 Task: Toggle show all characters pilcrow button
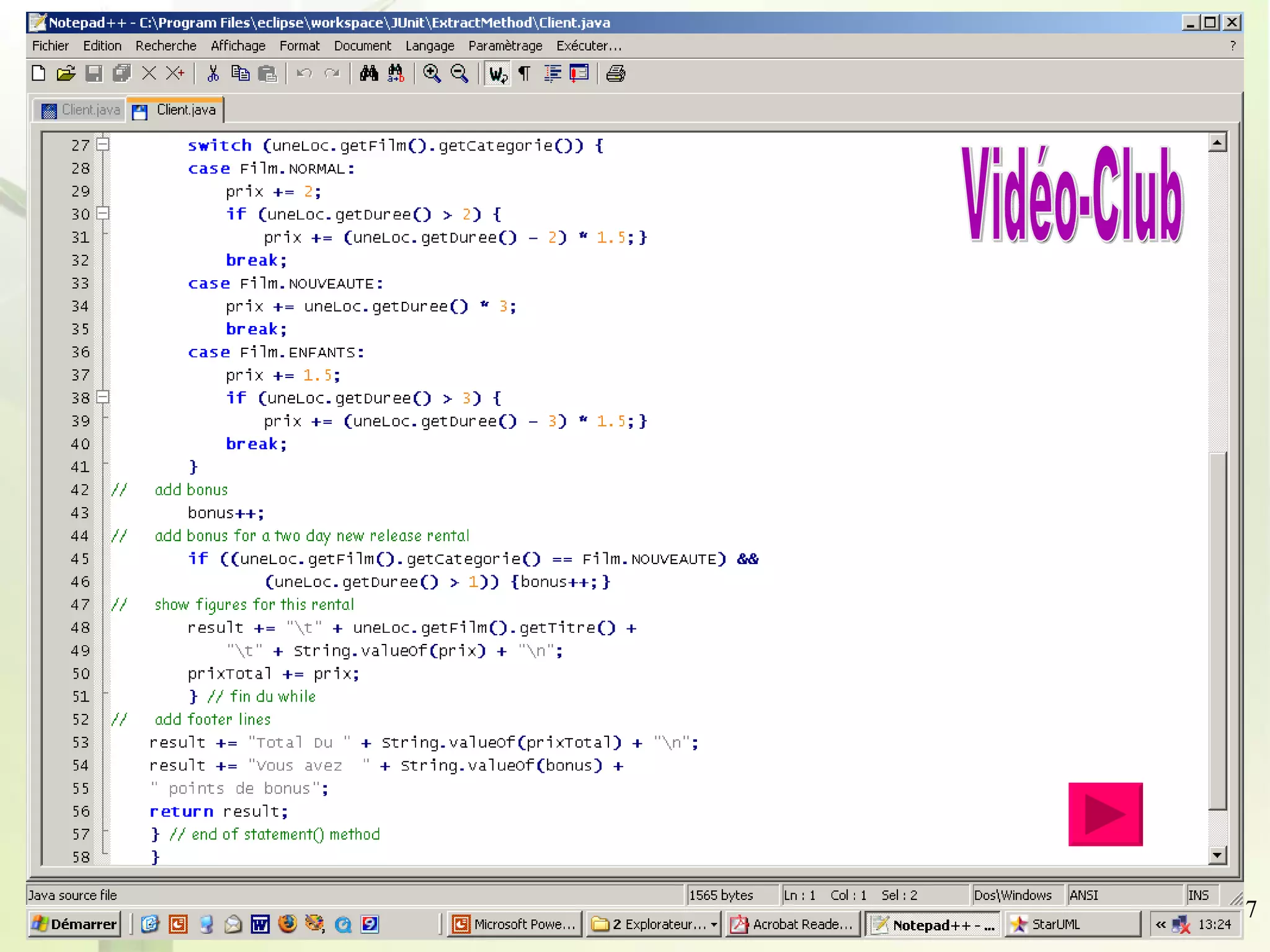pos(525,74)
